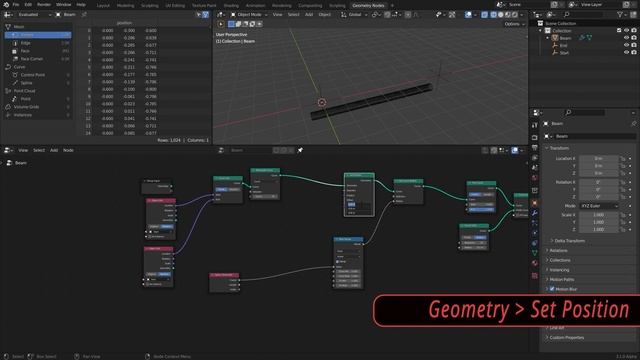The image size is (640, 360).
Task: Open the outliner filter dropdown
Action: (622, 15)
